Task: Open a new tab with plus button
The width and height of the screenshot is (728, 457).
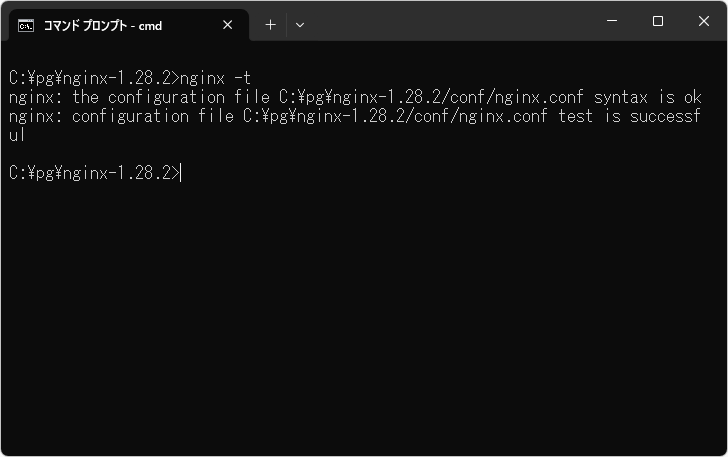Action: pyautogui.click(x=270, y=25)
